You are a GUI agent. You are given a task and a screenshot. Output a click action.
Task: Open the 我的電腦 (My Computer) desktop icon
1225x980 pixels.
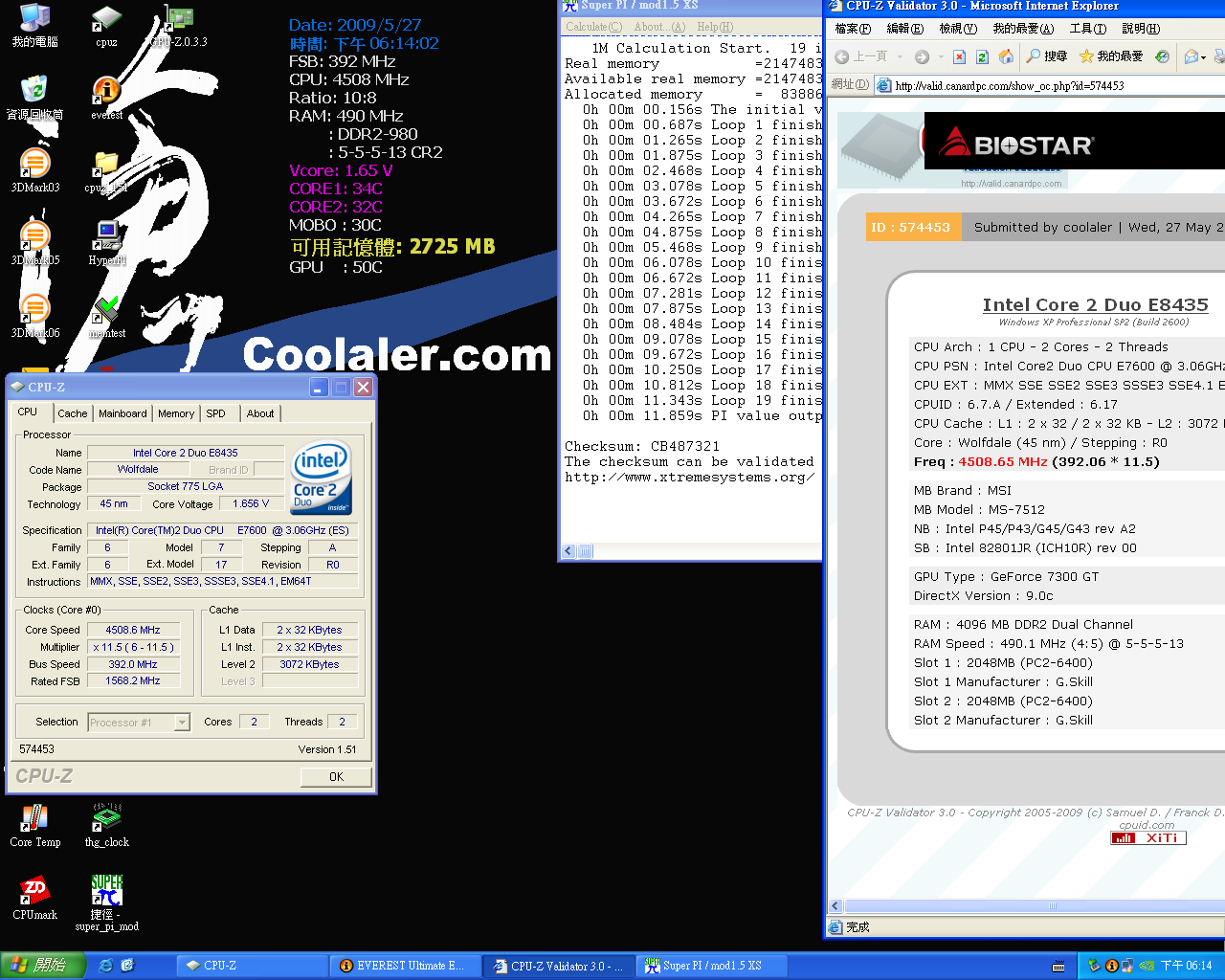[x=34, y=25]
